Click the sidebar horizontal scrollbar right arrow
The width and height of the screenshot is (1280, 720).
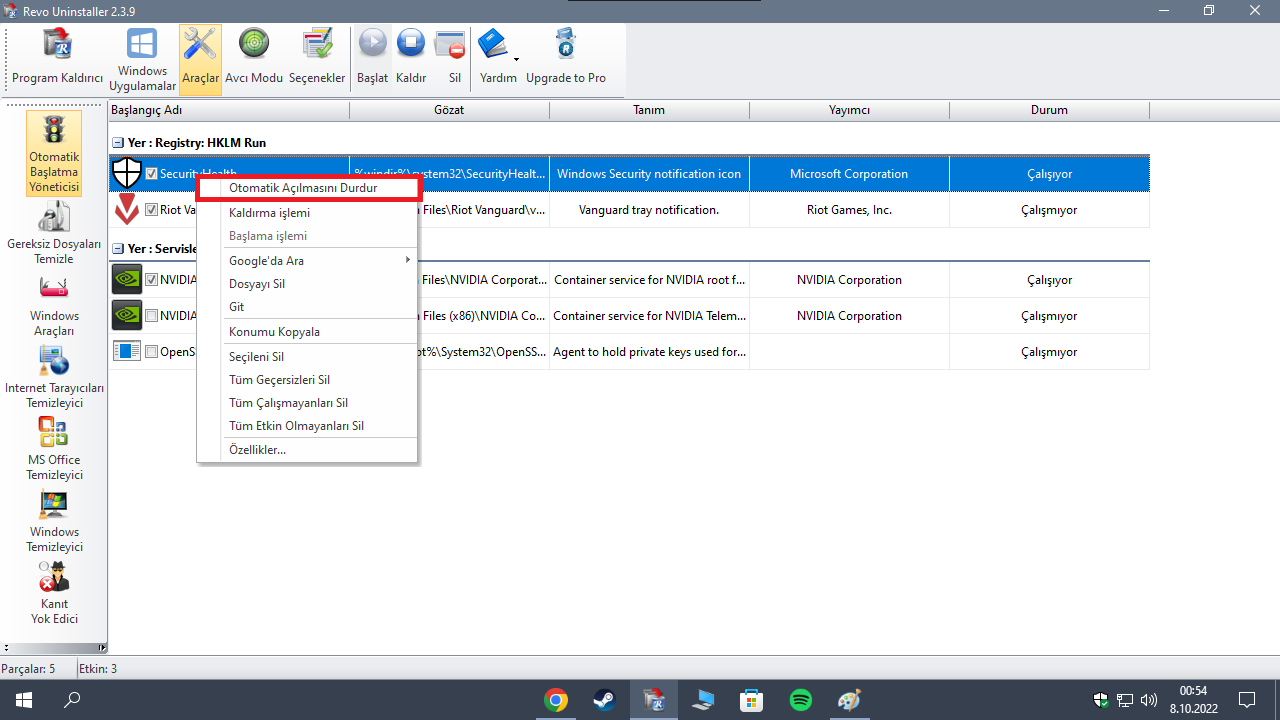click(x=101, y=648)
